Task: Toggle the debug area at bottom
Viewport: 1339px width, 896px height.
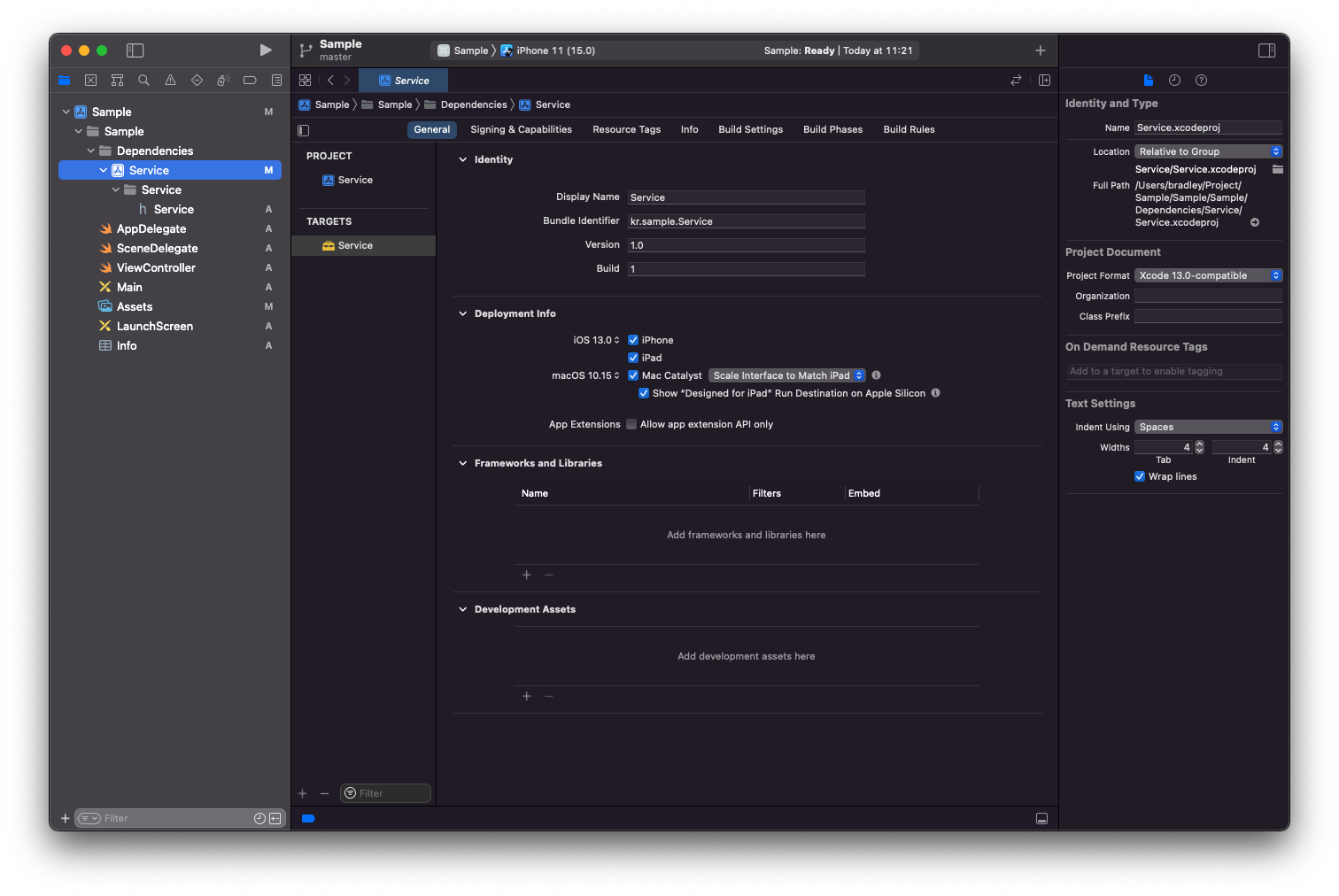Action: click(1041, 819)
